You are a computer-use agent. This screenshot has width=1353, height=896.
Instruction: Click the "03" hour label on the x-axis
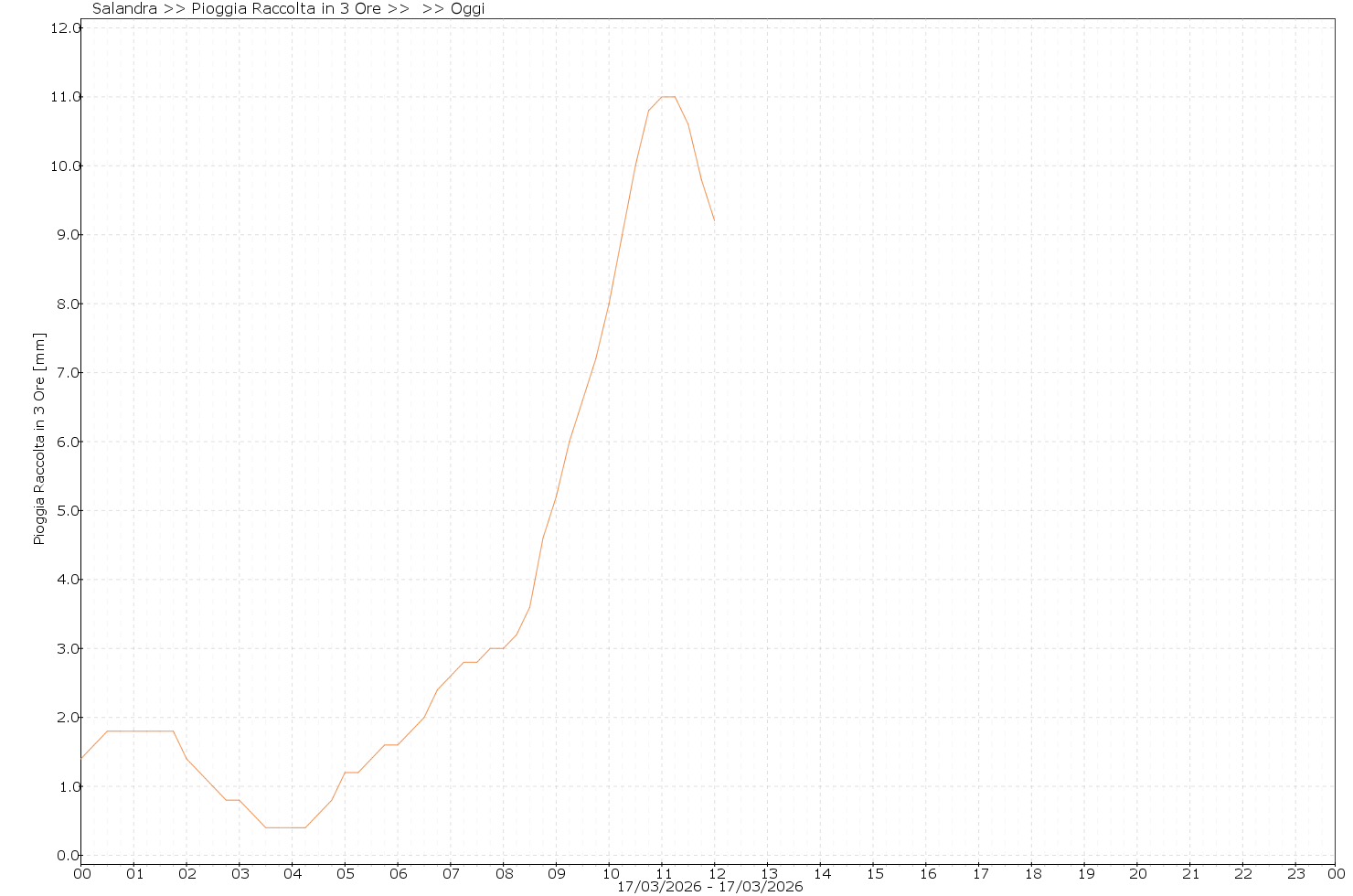coord(240,874)
